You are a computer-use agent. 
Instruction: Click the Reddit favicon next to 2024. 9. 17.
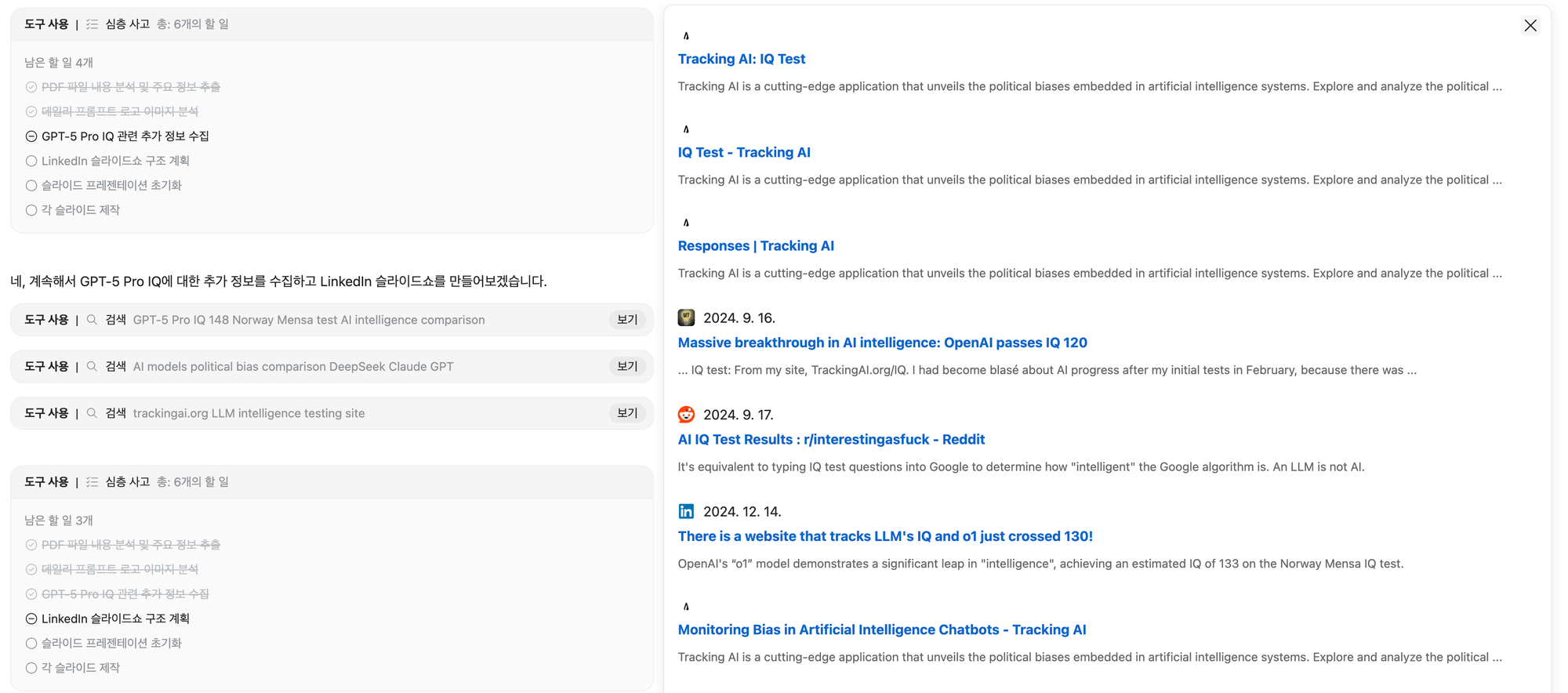coord(686,415)
